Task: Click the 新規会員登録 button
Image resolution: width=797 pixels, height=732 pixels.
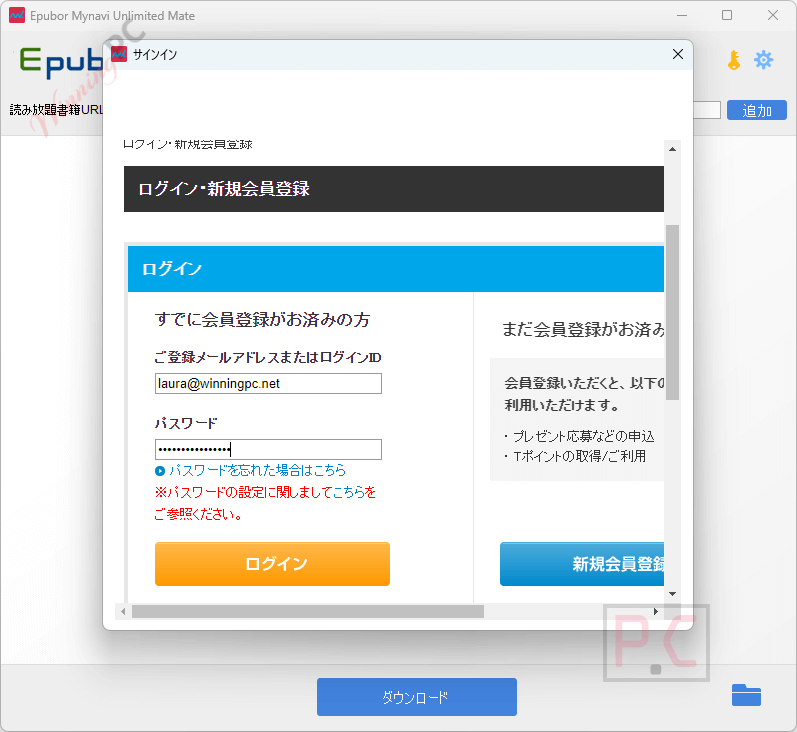Action: pos(582,564)
